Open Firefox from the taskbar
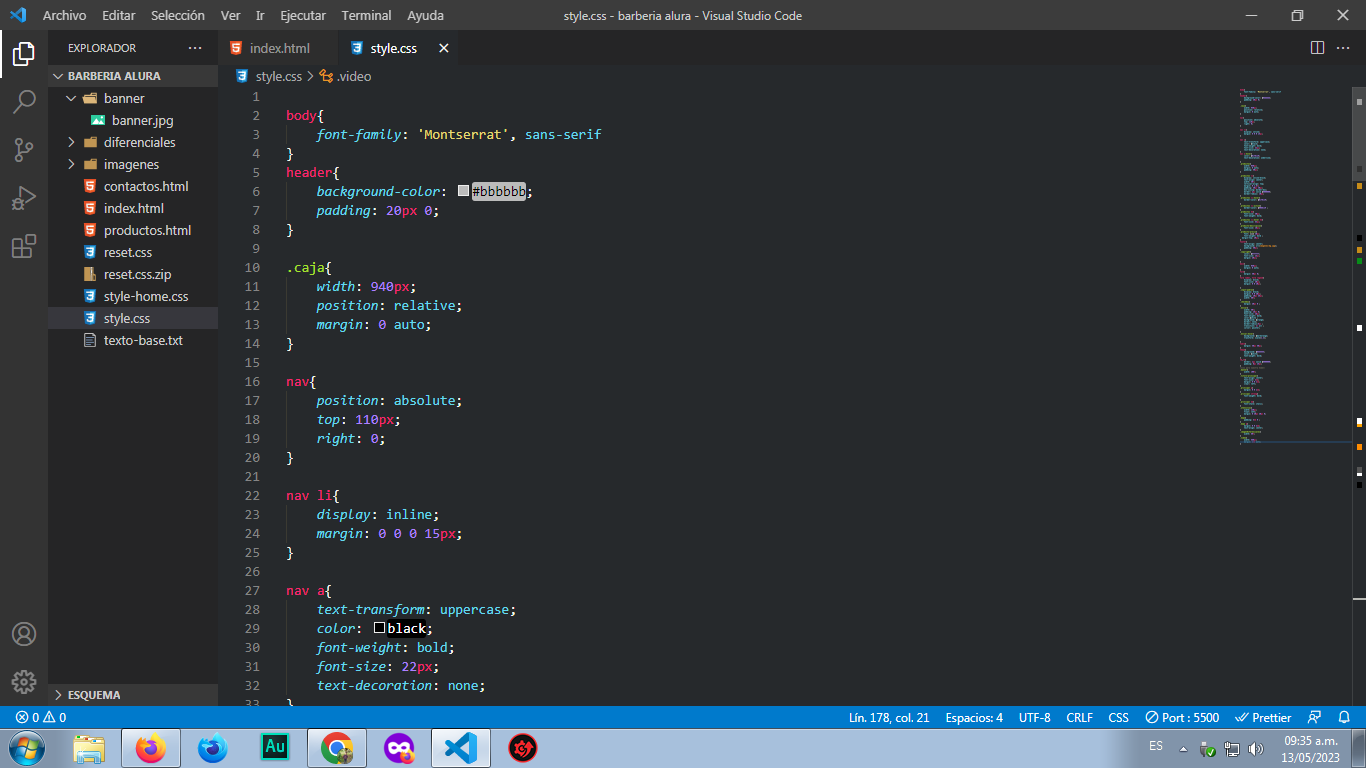Viewport: 1366px width, 768px height. 151,747
